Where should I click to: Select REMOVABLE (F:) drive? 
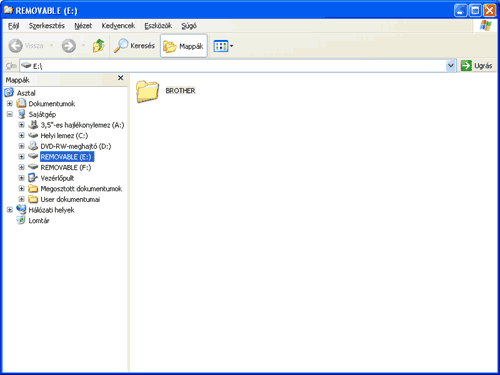[66, 167]
